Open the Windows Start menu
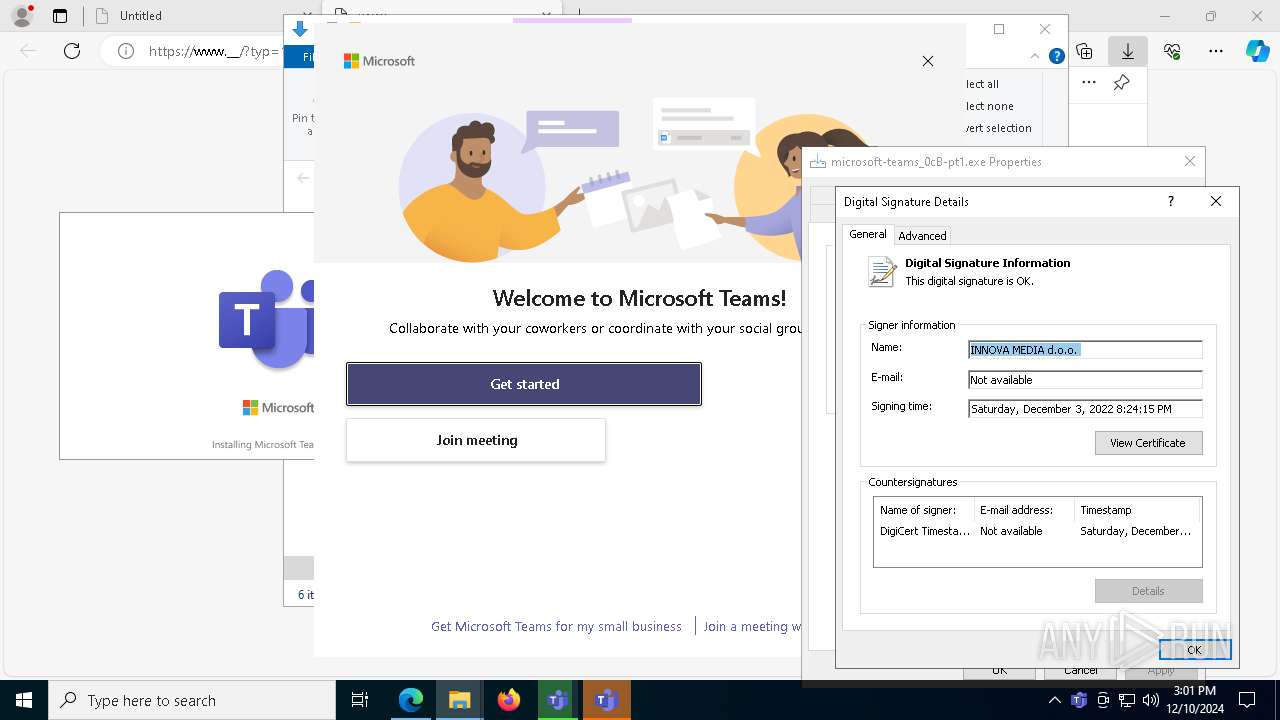The height and width of the screenshot is (720, 1280). click(x=24, y=700)
